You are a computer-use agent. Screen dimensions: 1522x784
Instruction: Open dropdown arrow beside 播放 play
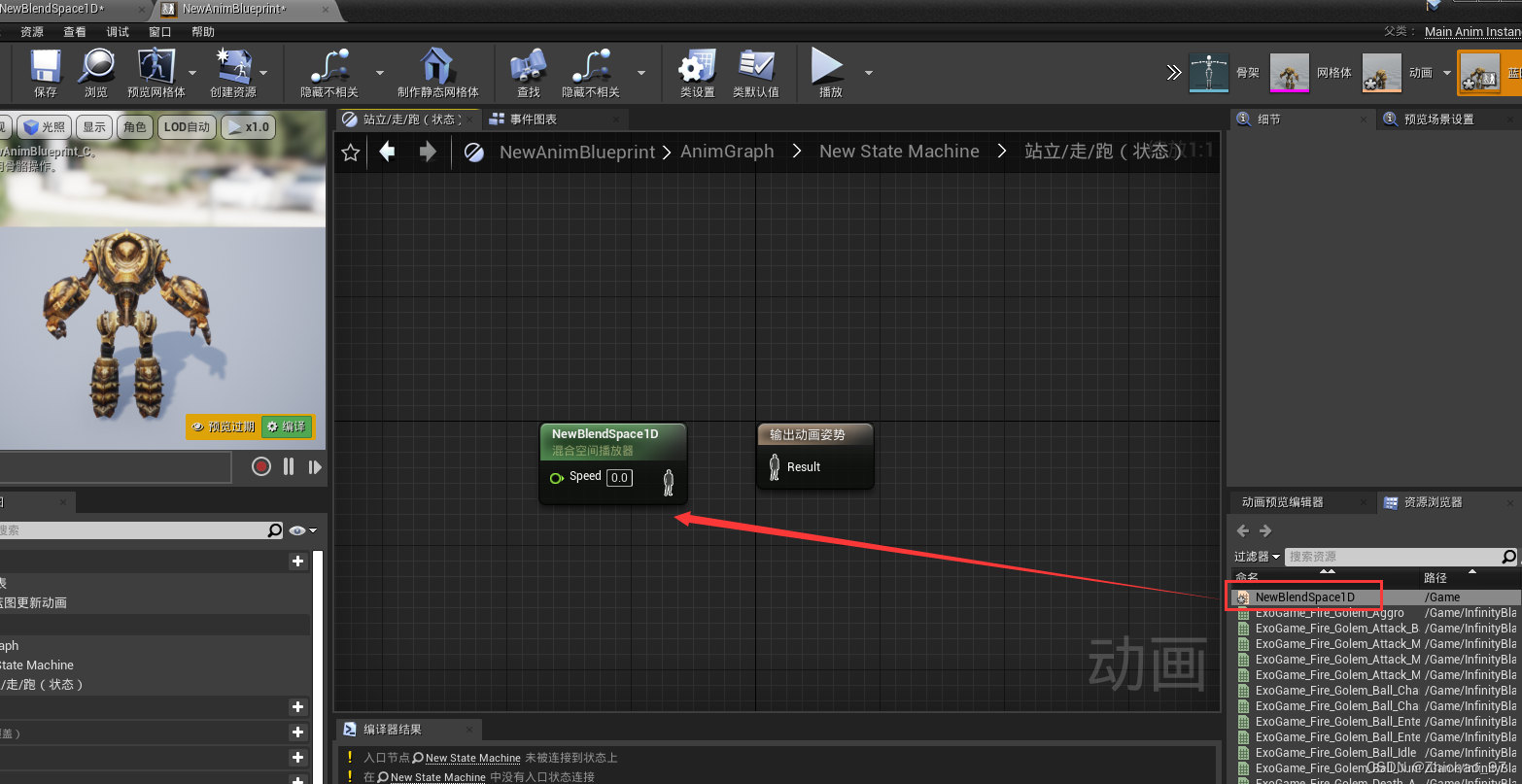(868, 73)
